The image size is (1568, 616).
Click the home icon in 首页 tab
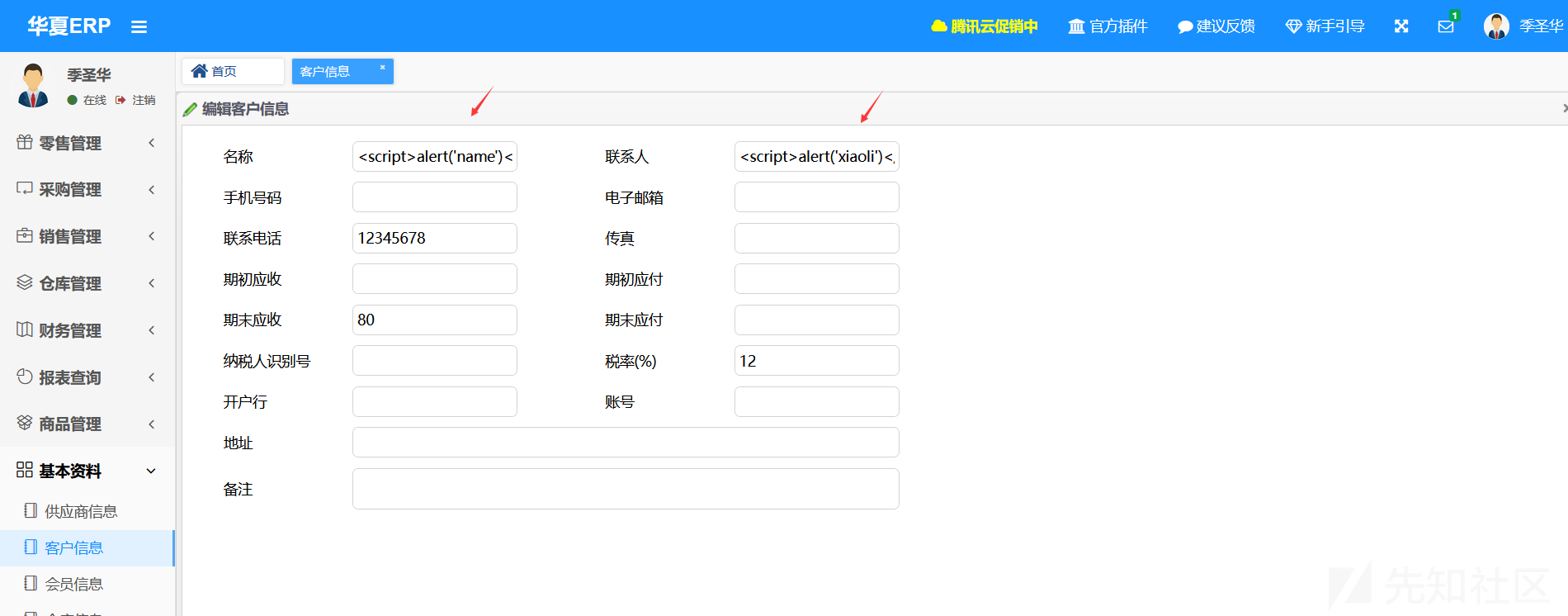pos(199,71)
